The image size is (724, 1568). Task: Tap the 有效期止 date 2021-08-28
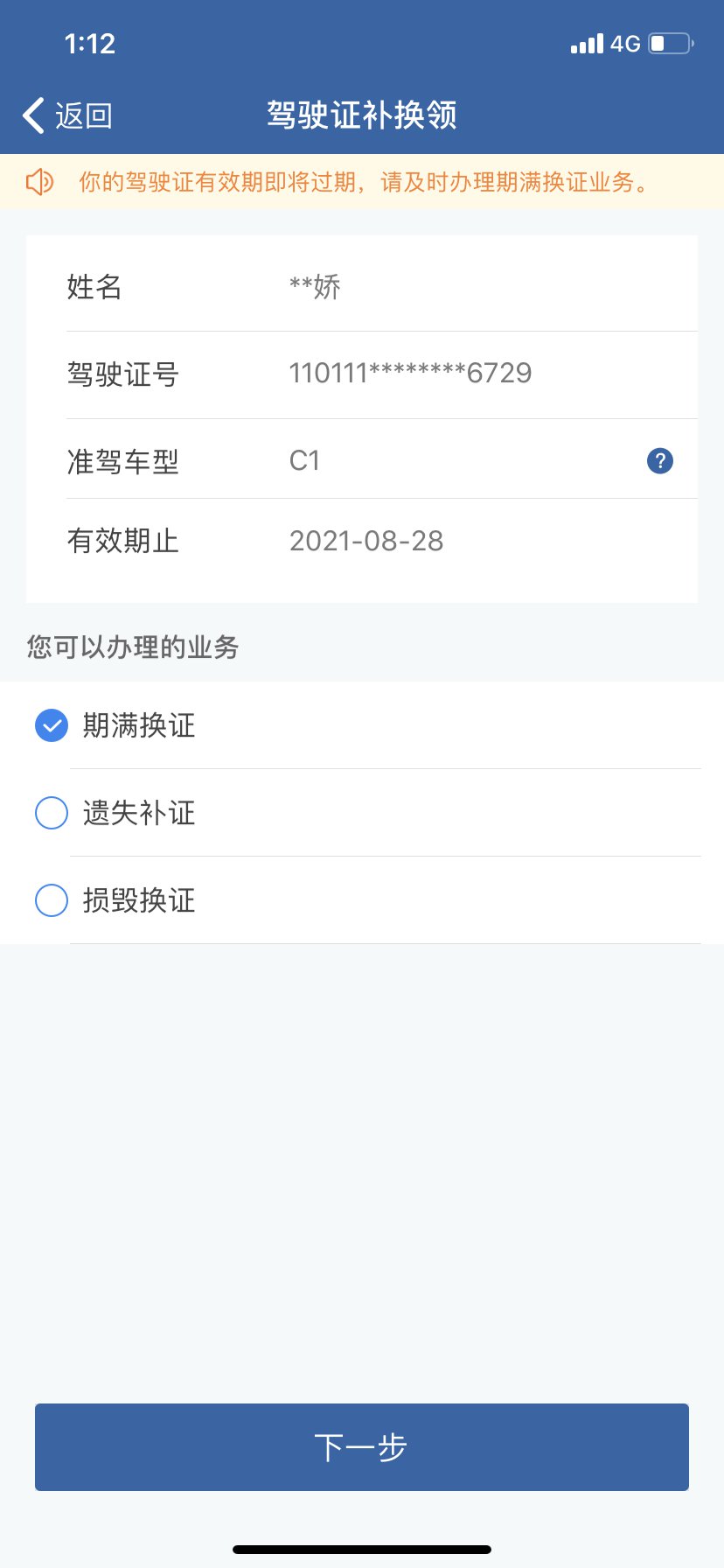click(366, 541)
